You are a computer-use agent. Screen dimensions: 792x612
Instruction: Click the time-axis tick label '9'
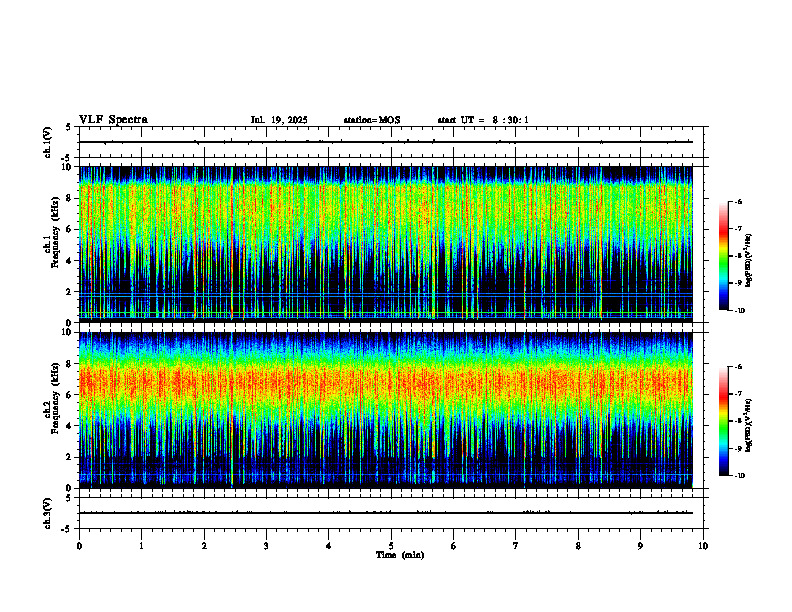click(x=640, y=546)
